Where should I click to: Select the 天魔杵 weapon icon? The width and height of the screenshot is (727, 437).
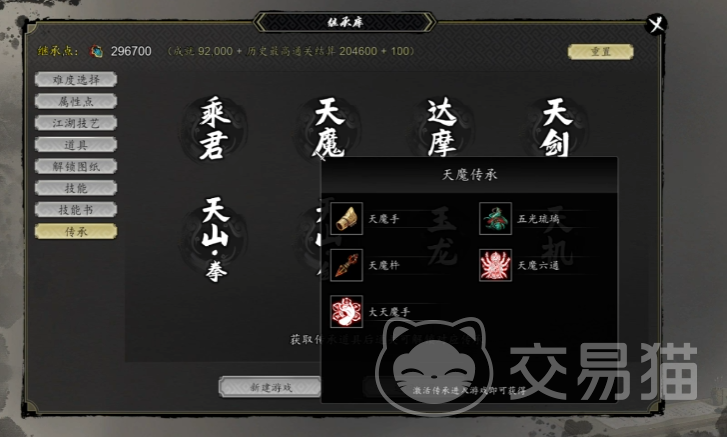346,265
